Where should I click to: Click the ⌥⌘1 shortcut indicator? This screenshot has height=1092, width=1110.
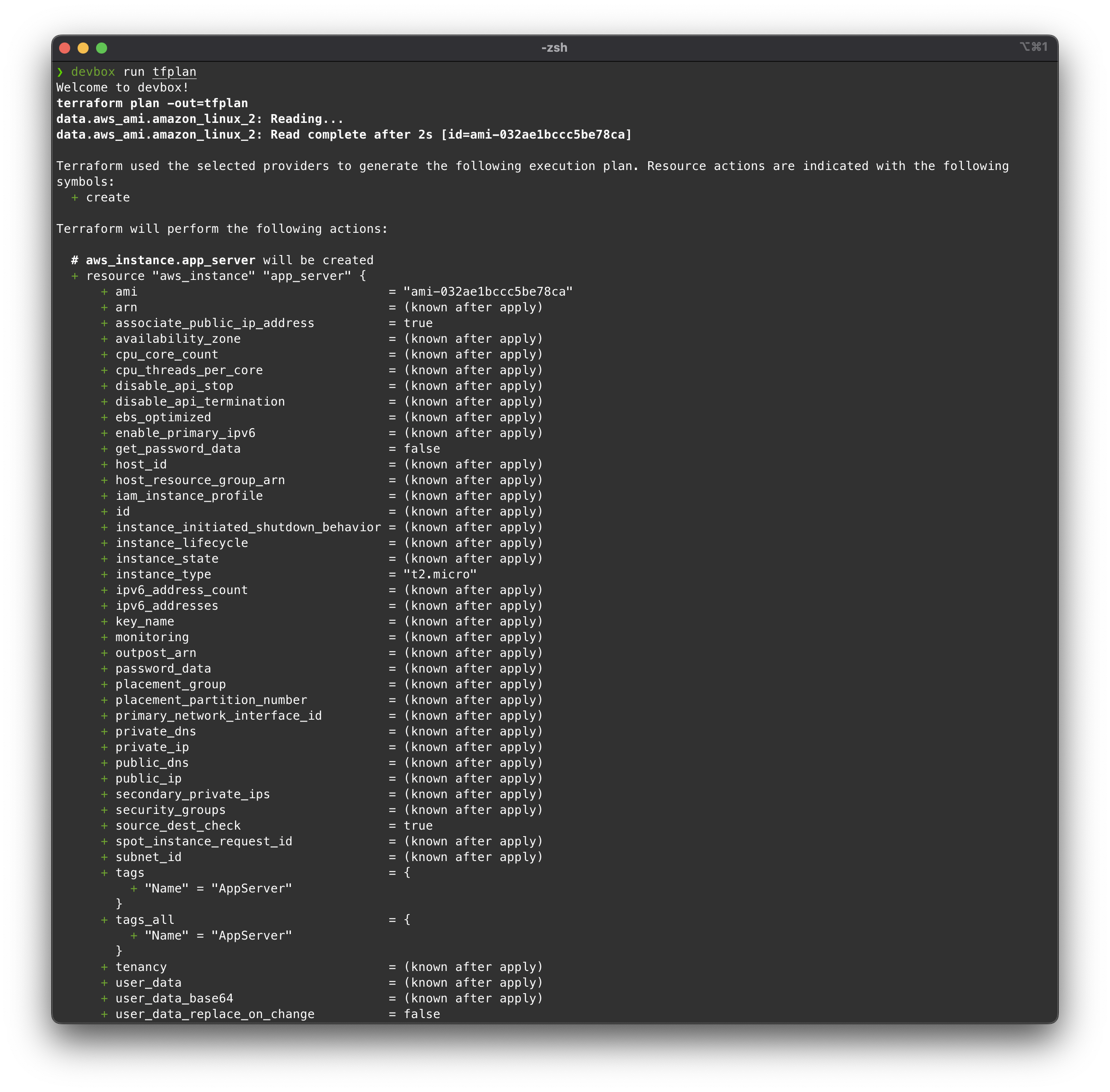(x=1034, y=47)
